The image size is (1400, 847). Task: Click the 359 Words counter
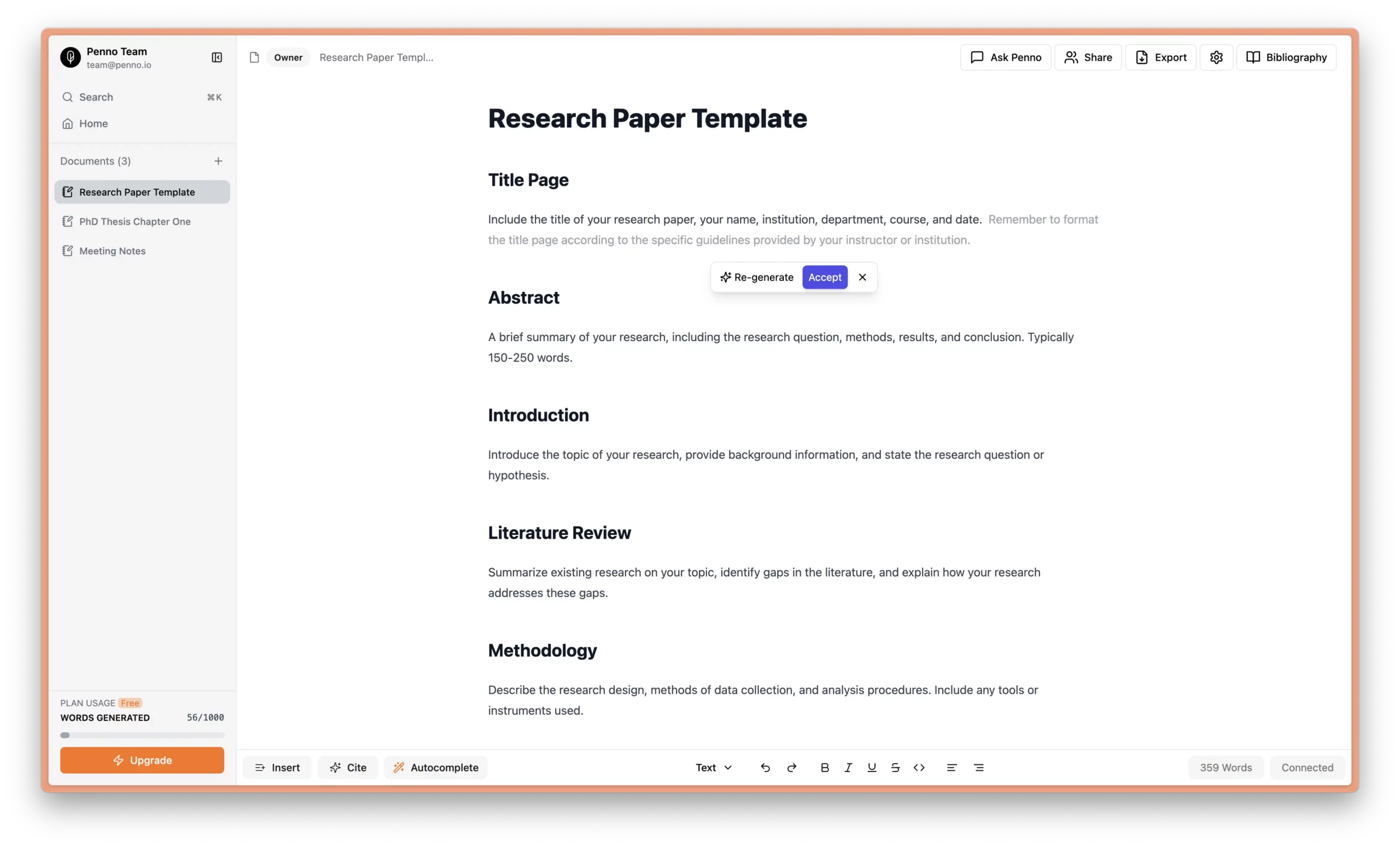point(1226,768)
